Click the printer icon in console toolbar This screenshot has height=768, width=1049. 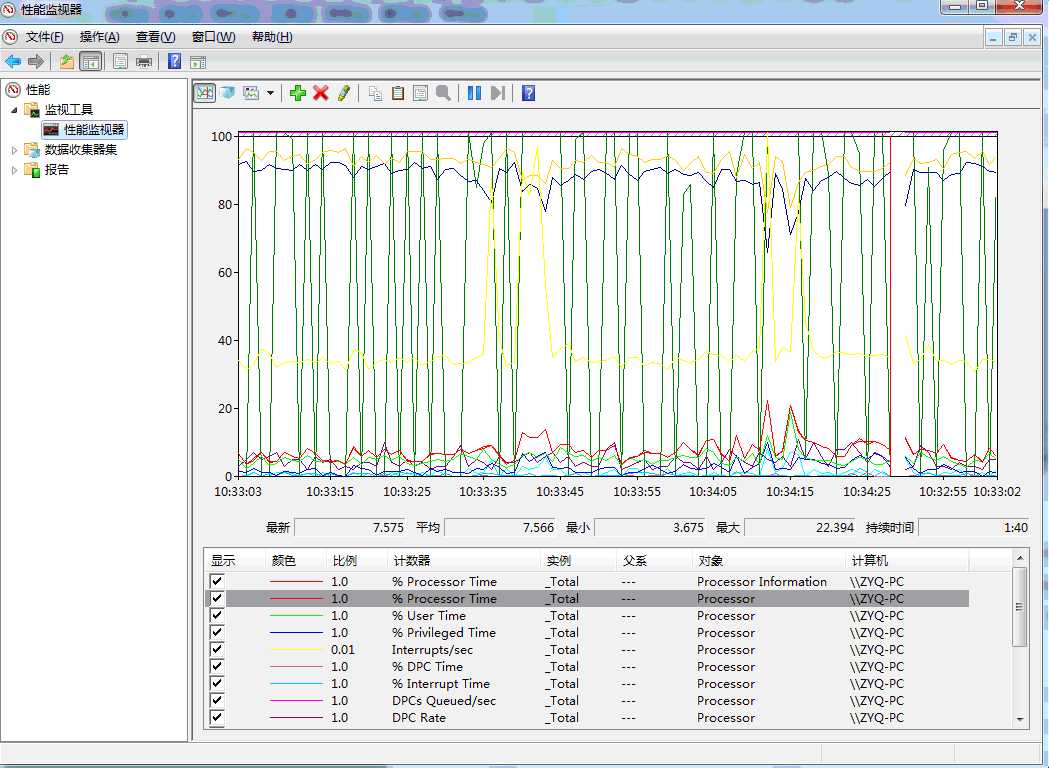(144, 62)
